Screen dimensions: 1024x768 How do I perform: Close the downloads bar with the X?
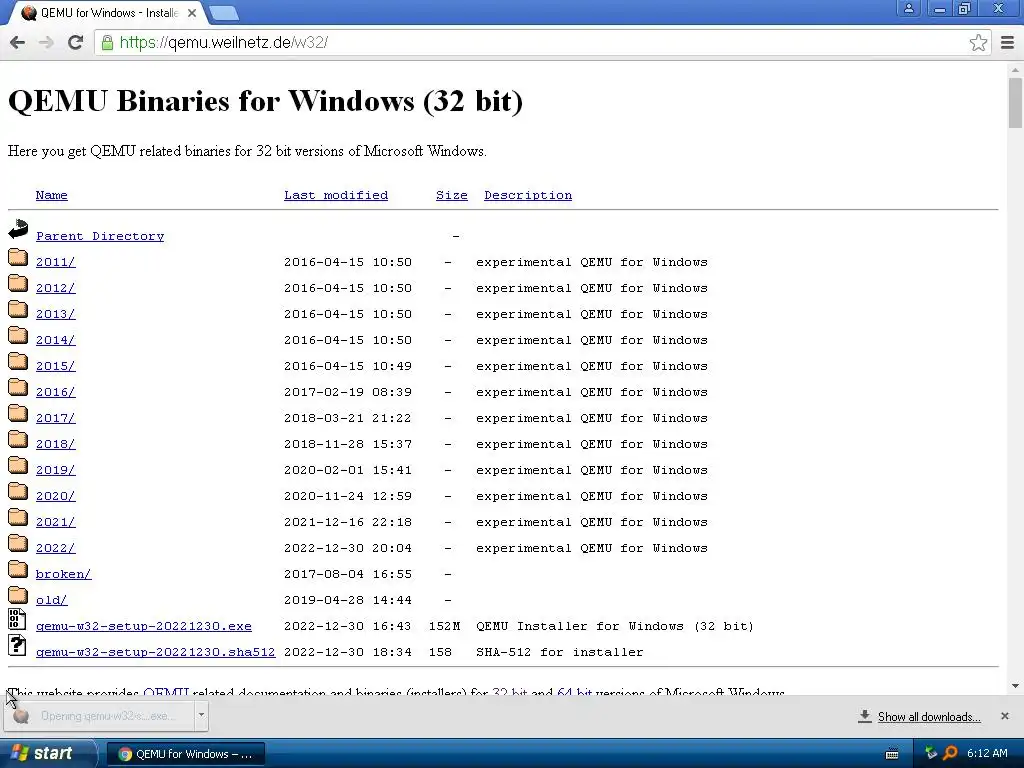1004,716
